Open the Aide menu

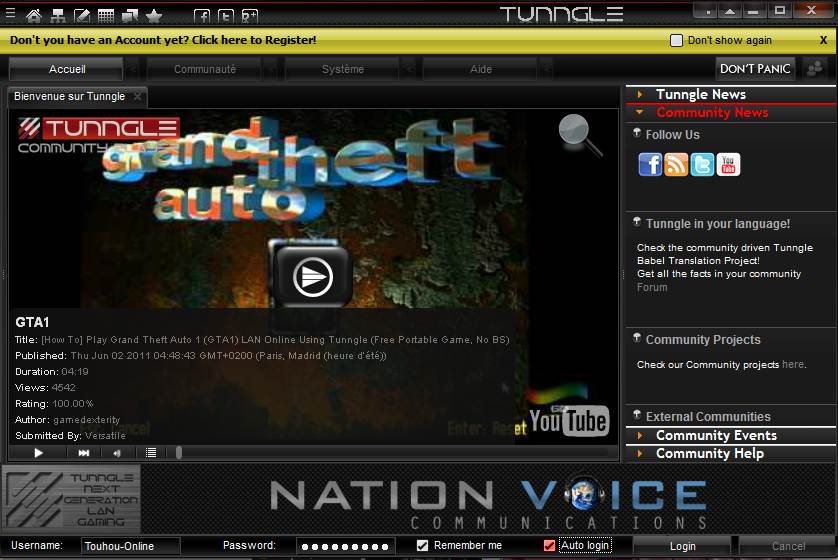click(480, 69)
